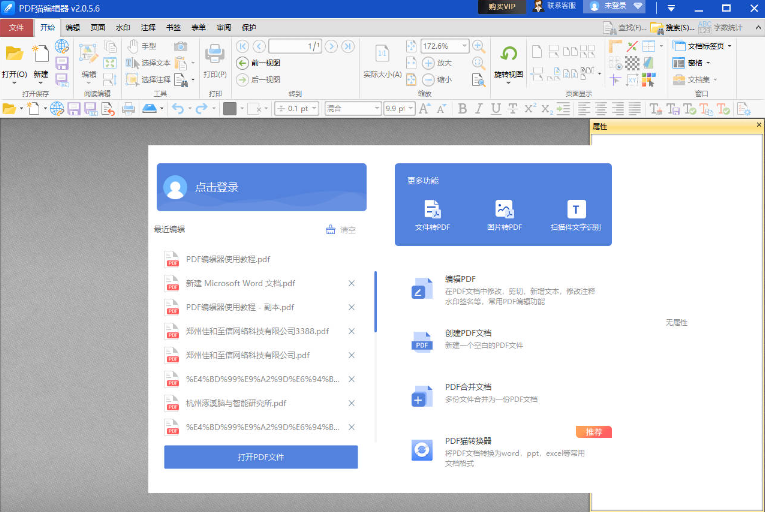The height and width of the screenshot is (512, 765).
Task: Click the gray fill color swatch
Action: pos(230,108)
